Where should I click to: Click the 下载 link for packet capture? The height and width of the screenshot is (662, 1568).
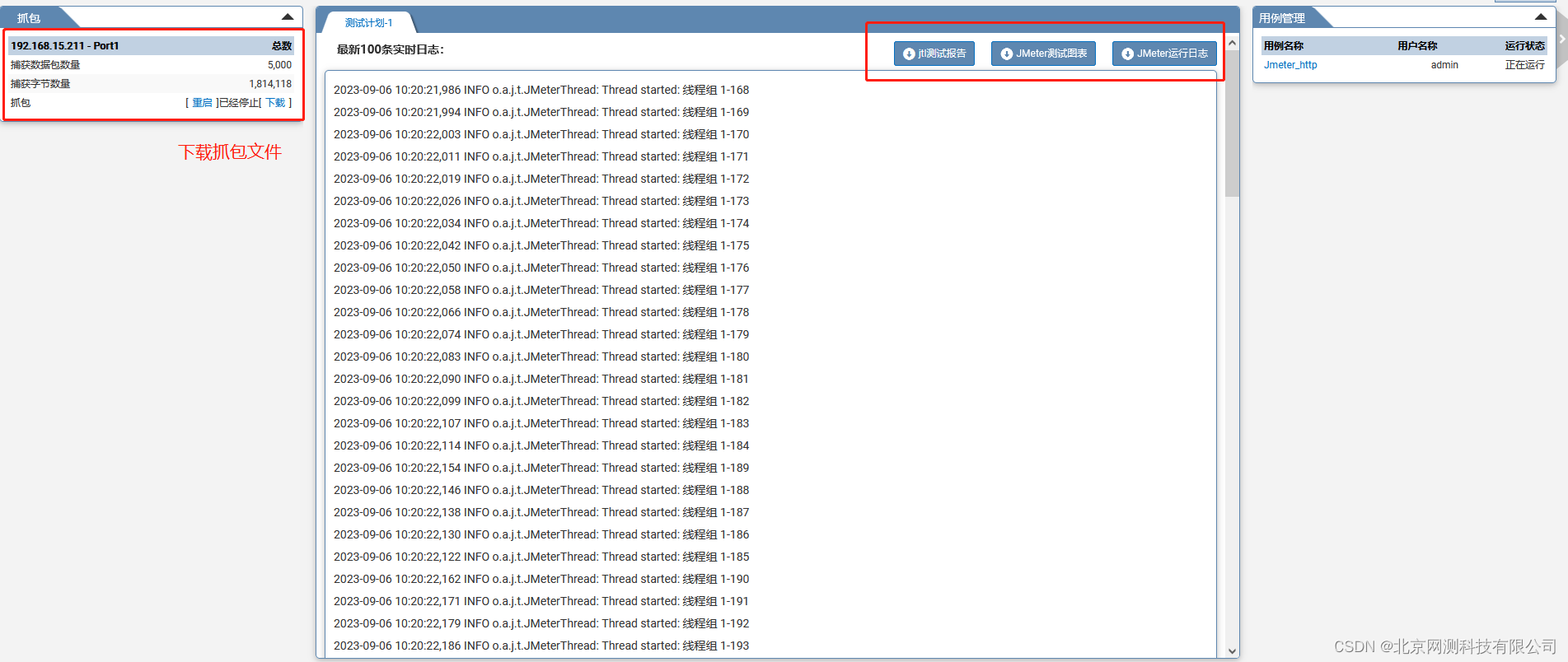(x=275, y=103)
